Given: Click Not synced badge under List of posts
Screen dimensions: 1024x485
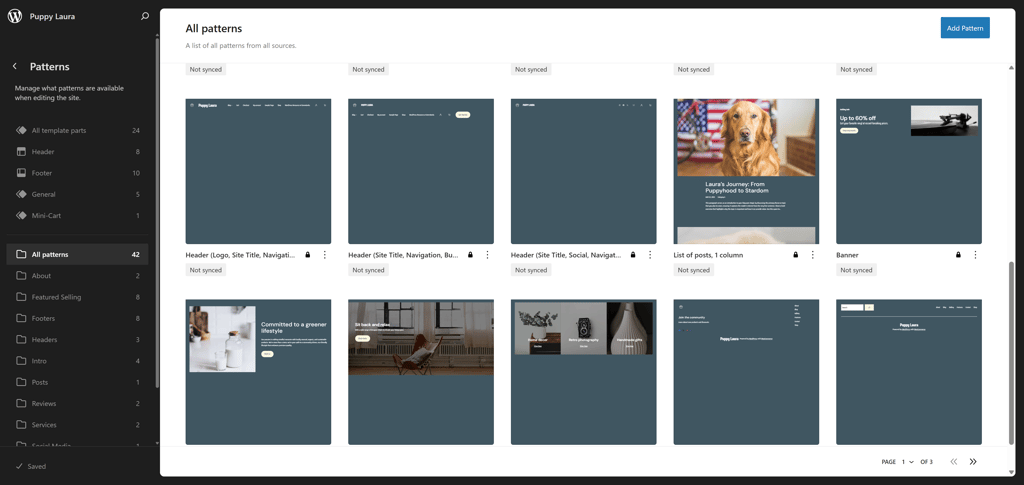Looking at the screenshot, I should click(695, 270).
